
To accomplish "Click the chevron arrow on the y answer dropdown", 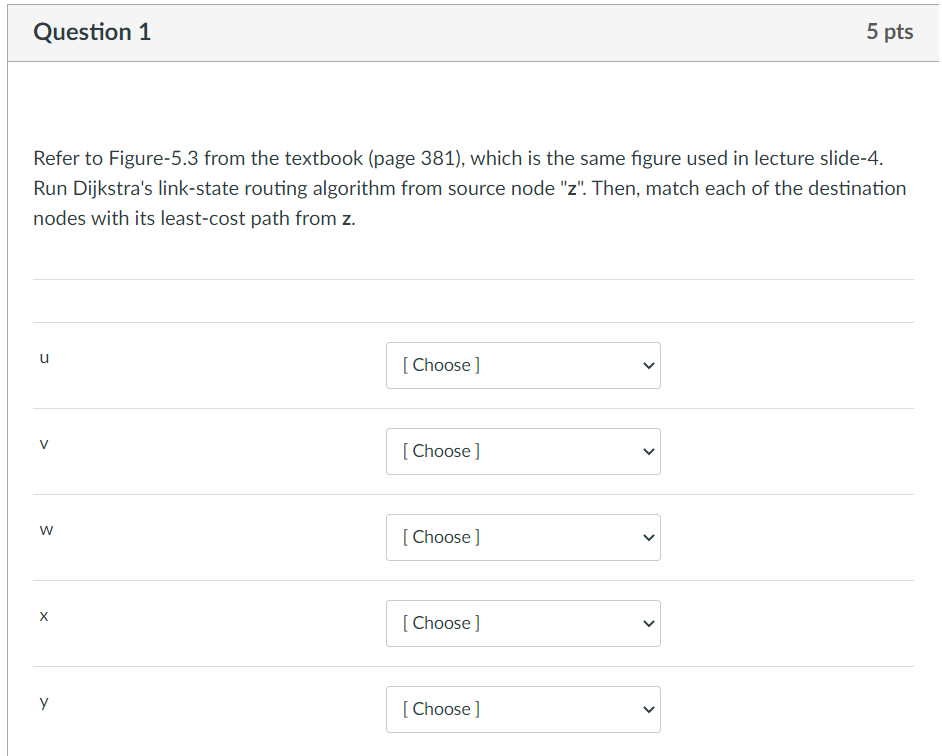I will click(x=648, y=709).
